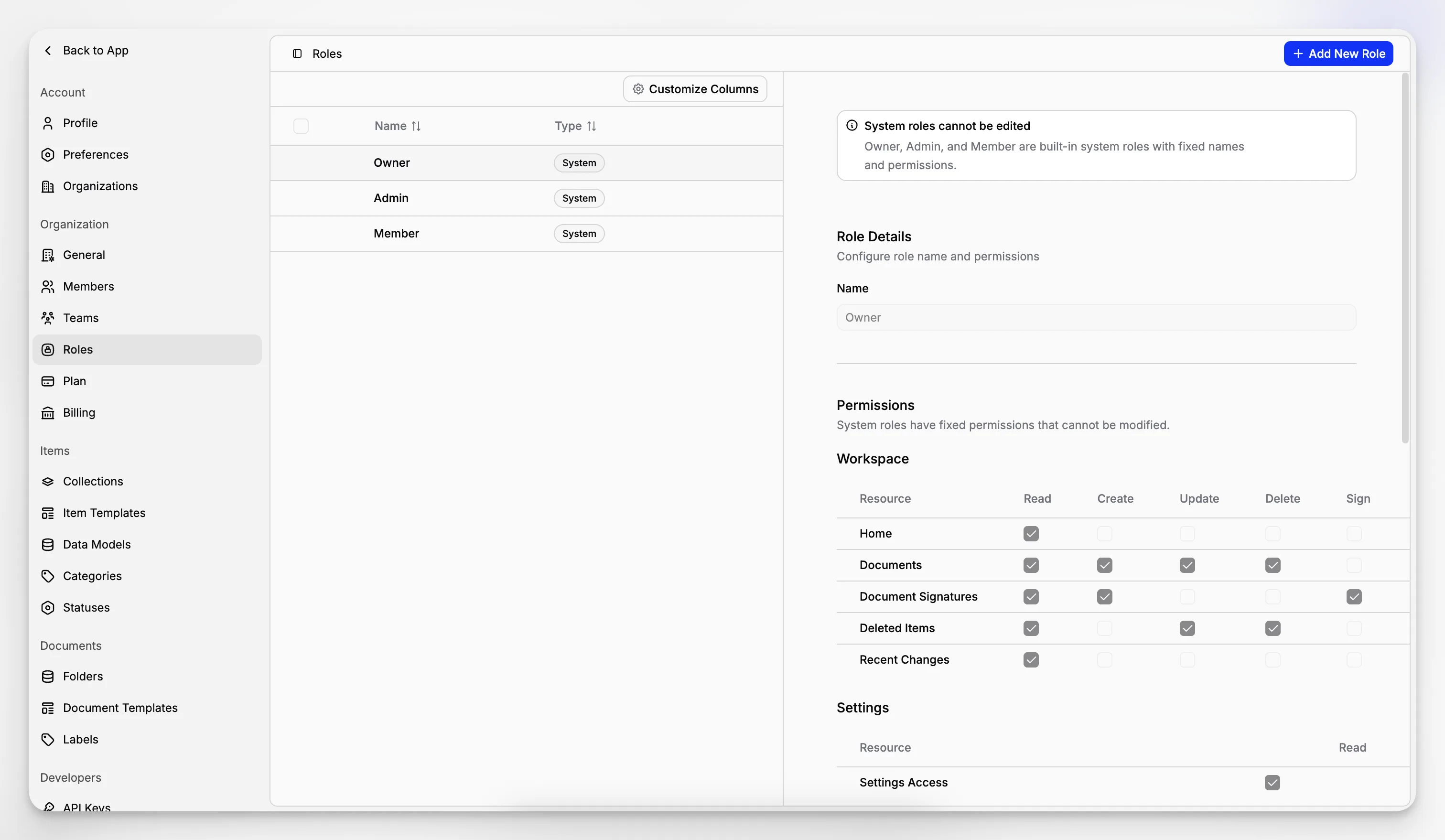
Task: Click the System badge in Member row
Action: (x=579, y=234)
